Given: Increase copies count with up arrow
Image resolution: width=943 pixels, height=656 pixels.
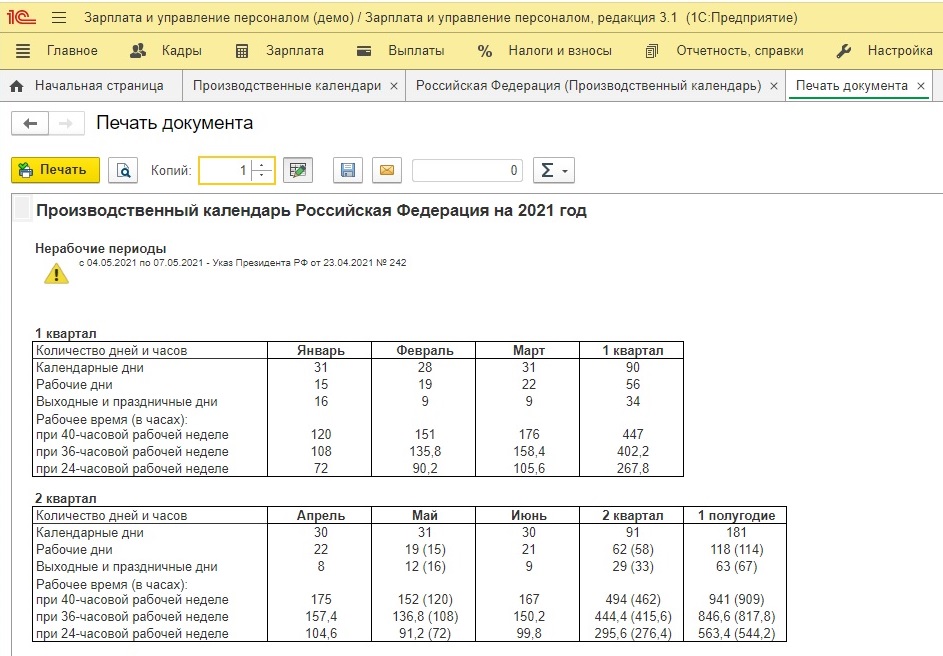Looking at the screenshot, I should [262, 165].
